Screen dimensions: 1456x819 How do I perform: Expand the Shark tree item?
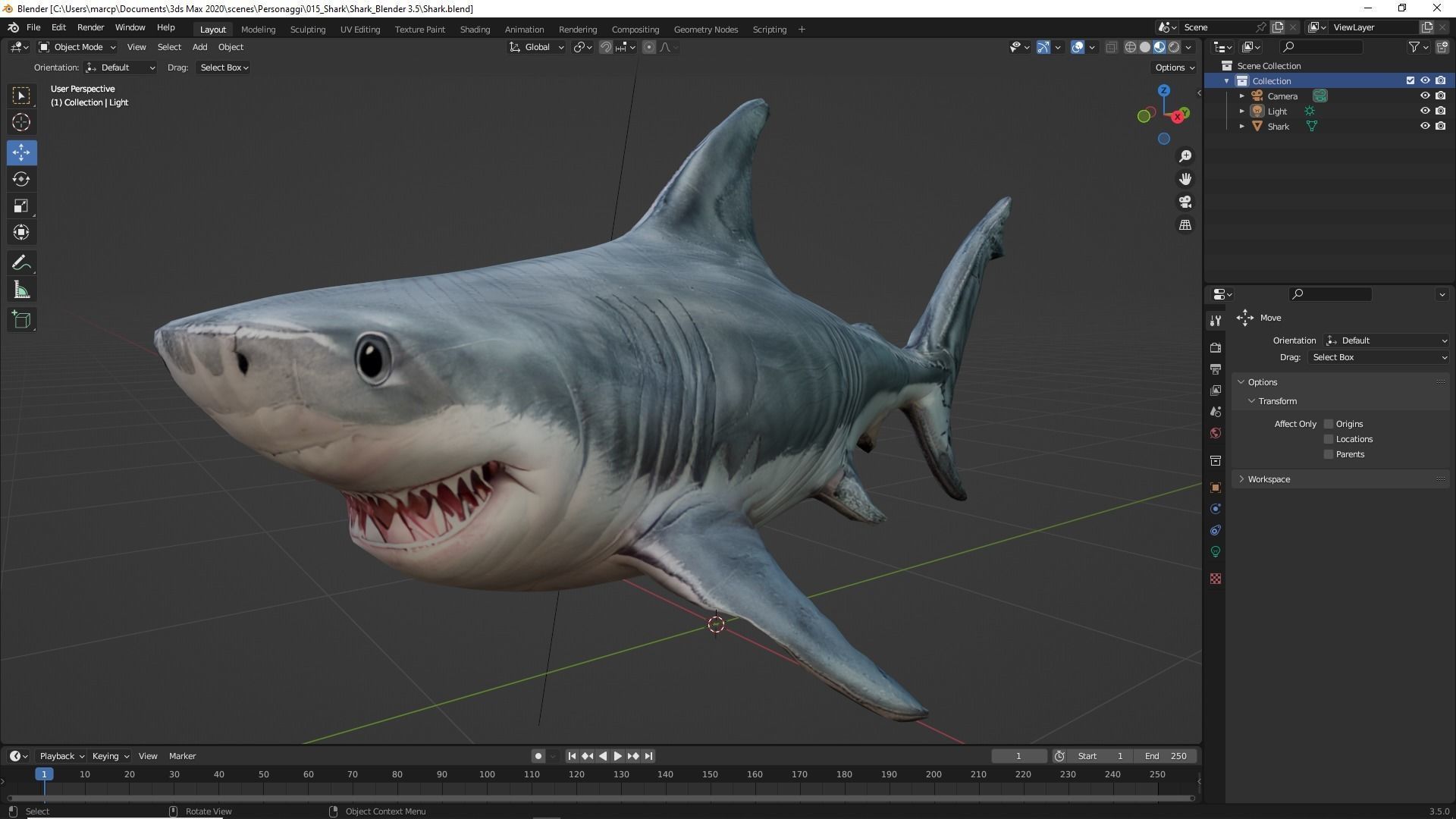(1242, 127)
